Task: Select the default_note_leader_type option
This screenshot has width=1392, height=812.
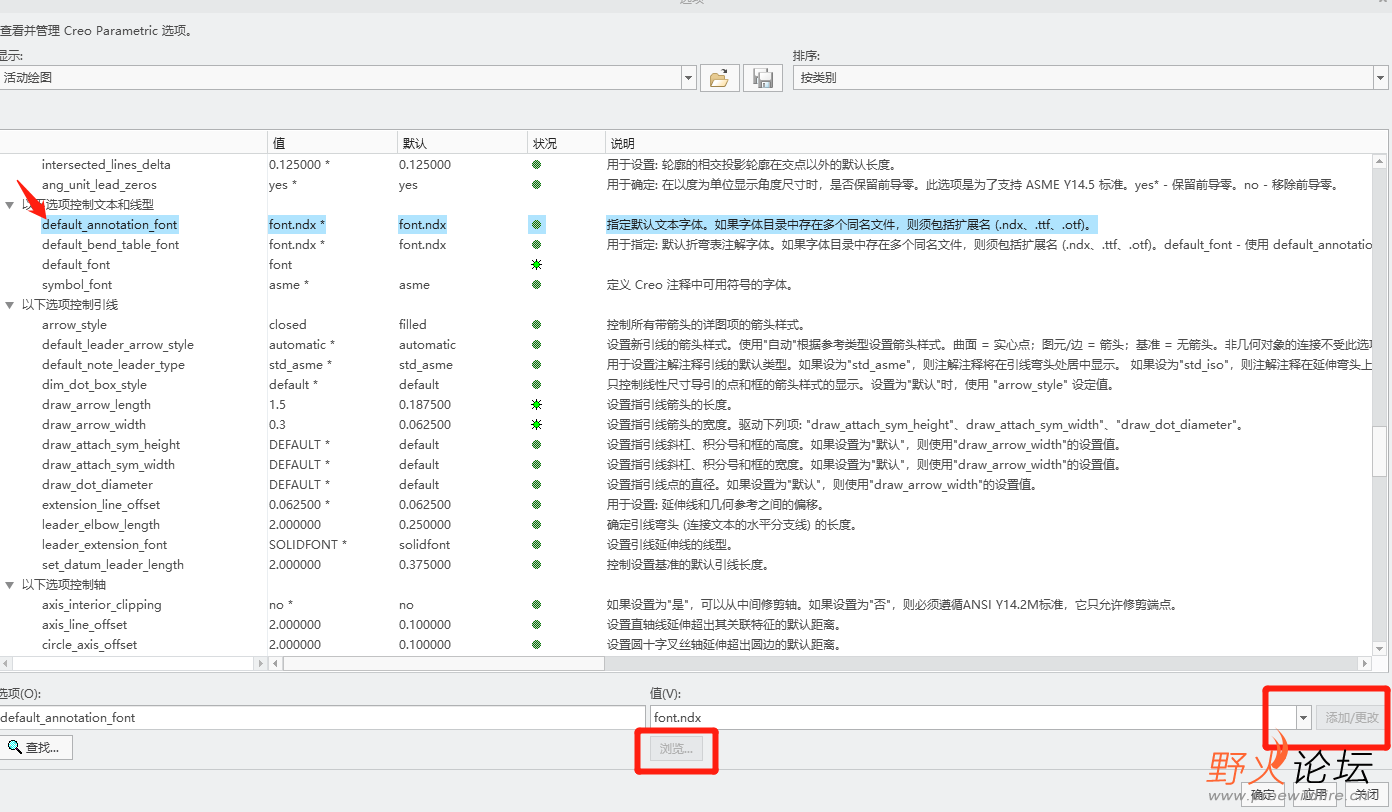Action: point(113,364)
